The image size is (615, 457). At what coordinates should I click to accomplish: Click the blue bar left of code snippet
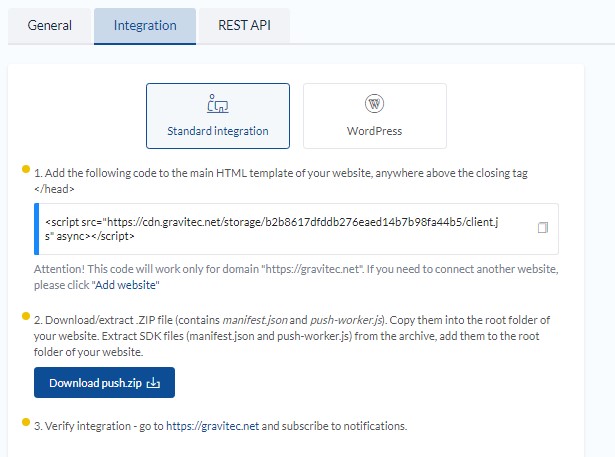click(x=36, y=229)
